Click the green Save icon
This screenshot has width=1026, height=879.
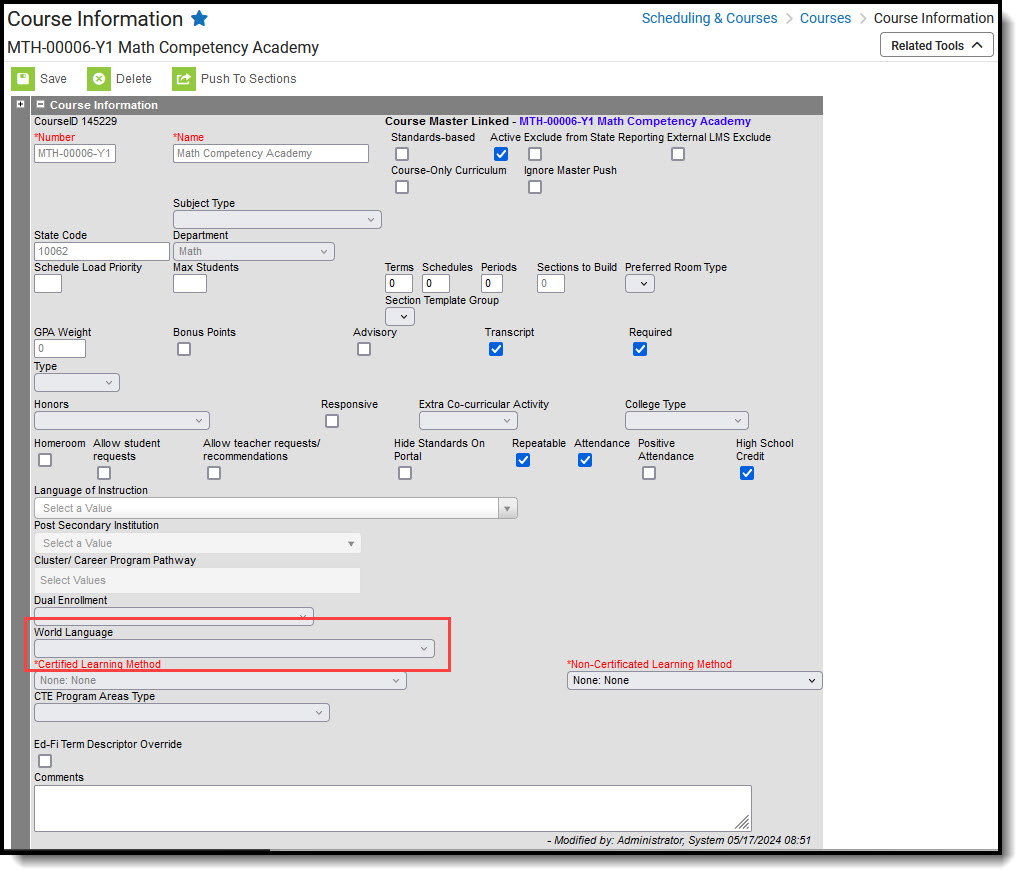(x=23, y=79)
